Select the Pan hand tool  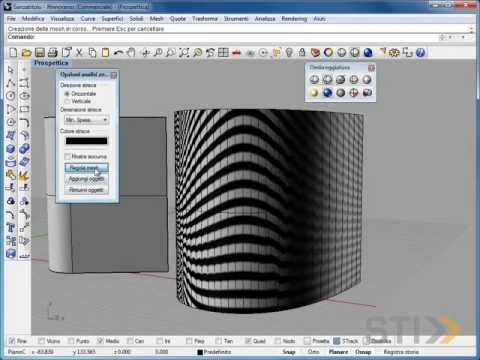pos(131,52)
